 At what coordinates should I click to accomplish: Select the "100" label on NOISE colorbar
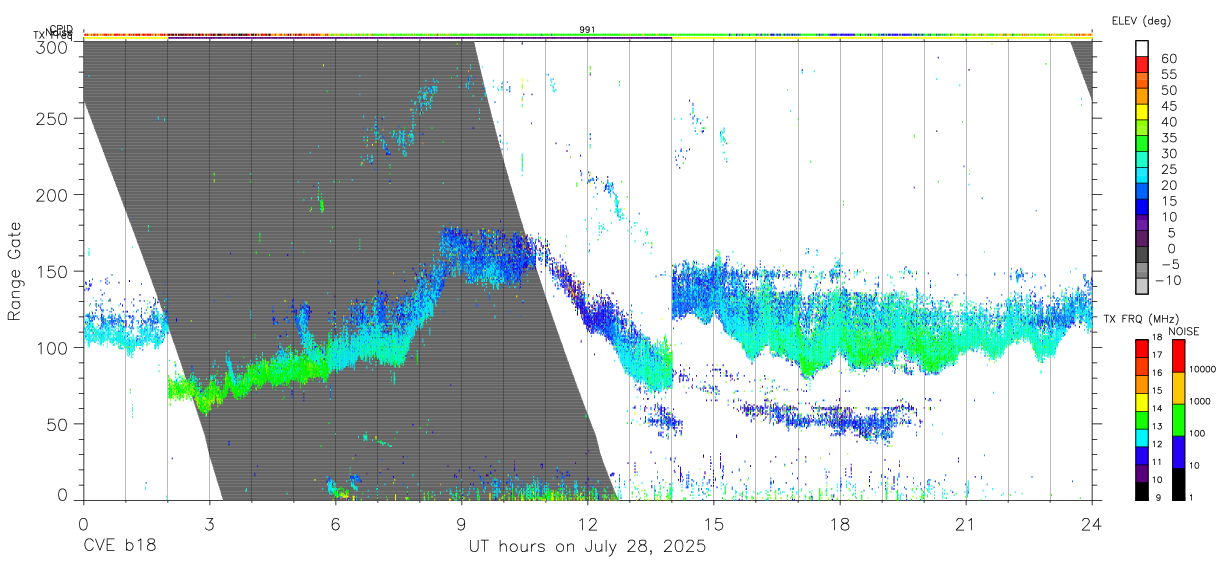[1197, 433]
